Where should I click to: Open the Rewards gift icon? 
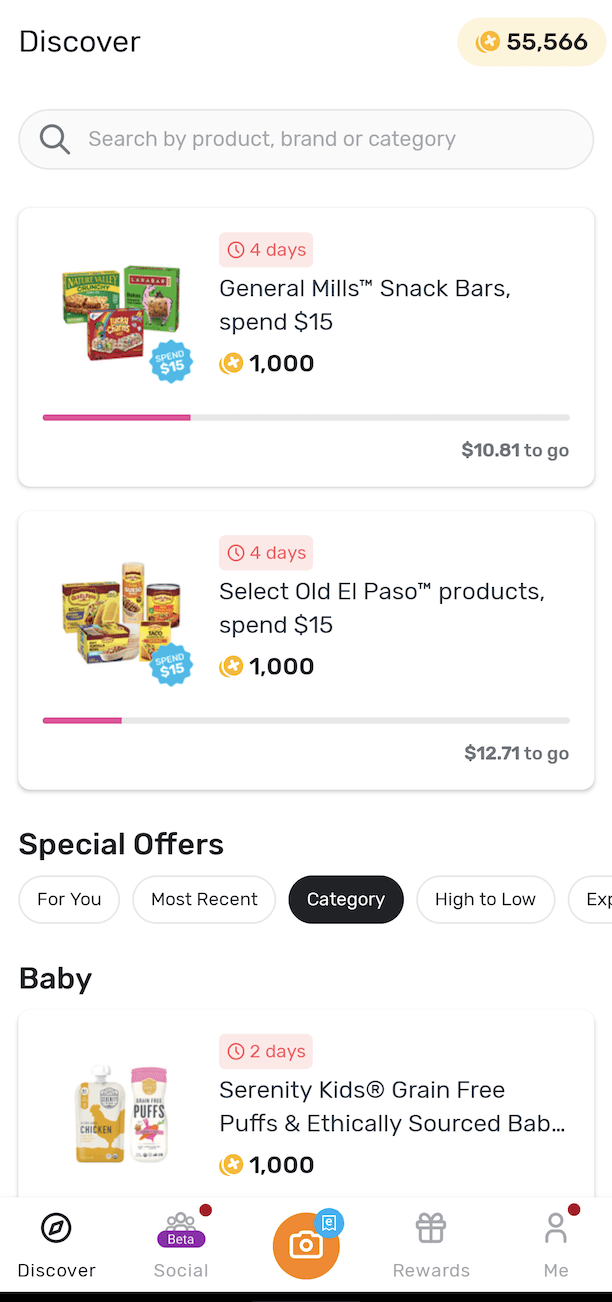[x=430, y=1227]
